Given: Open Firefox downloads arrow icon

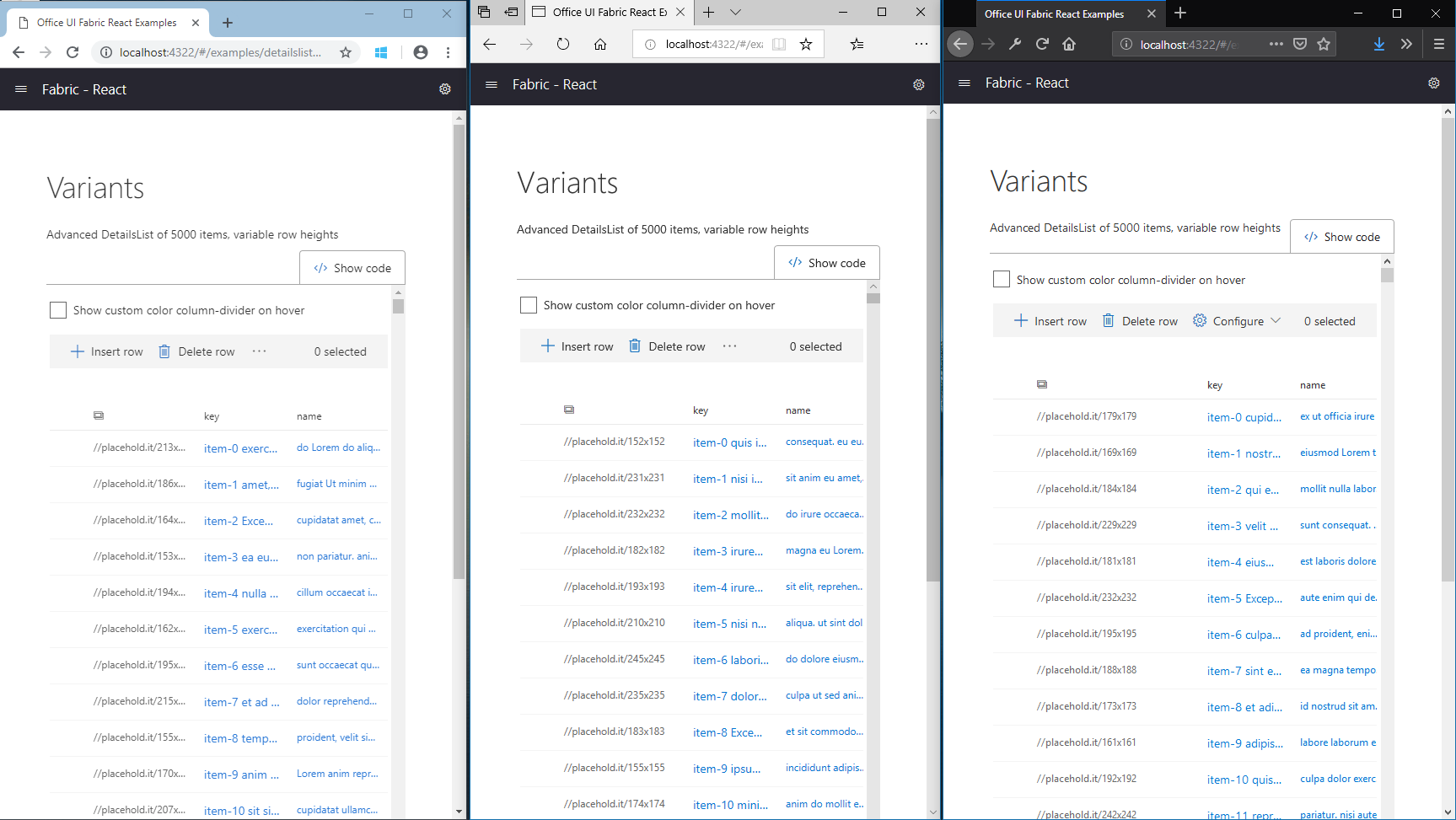Looking at the screenshot, I should pos(1379,44).
